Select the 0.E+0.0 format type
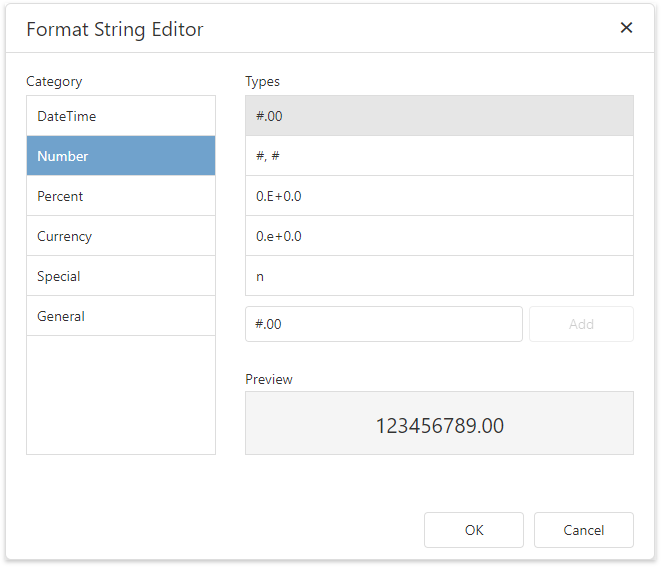The image size is (661, 567). [438, 196]
